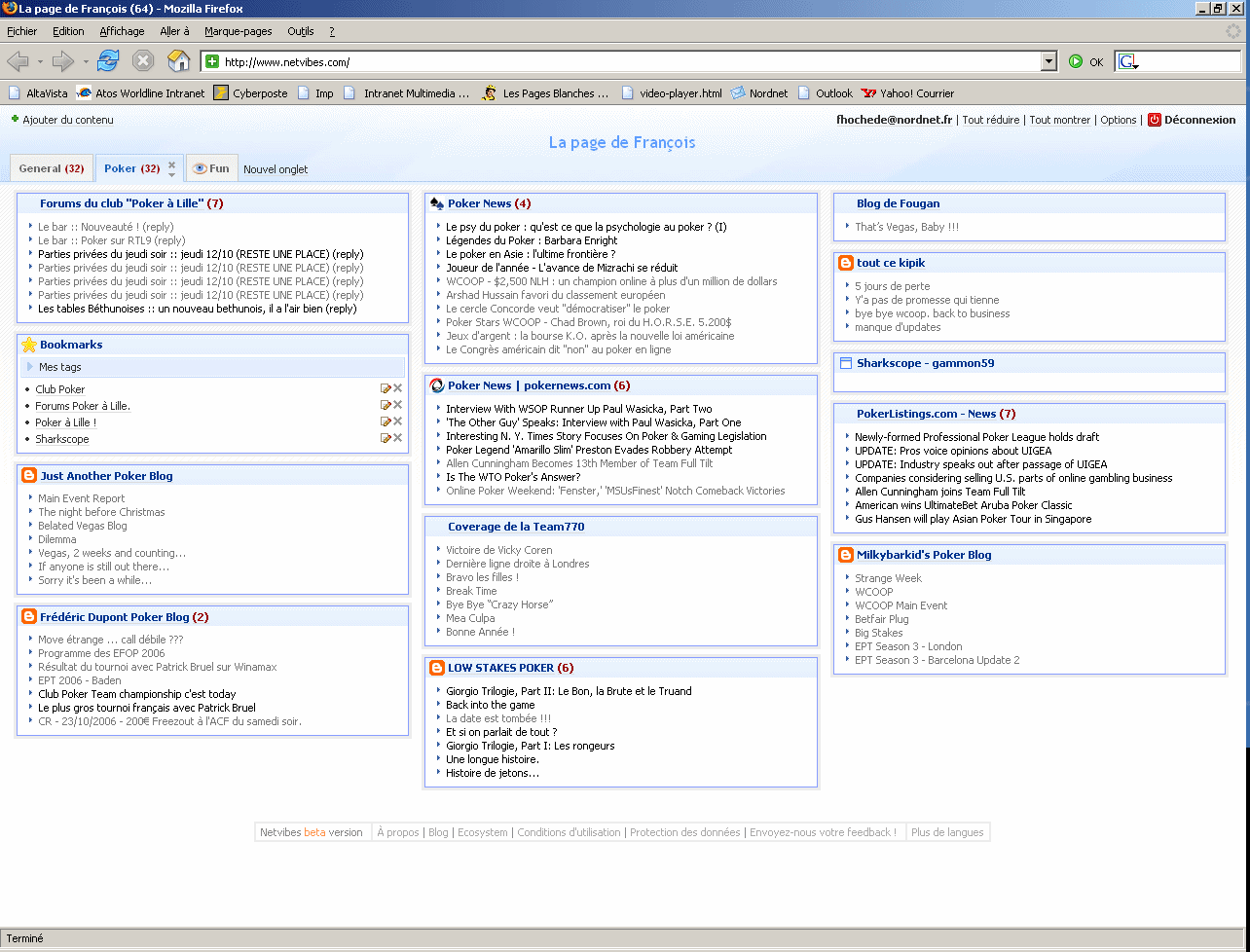1250x952 pixels.
Task: Click the green plus Ajouter du contenu icon
Action: click(15, 120)
